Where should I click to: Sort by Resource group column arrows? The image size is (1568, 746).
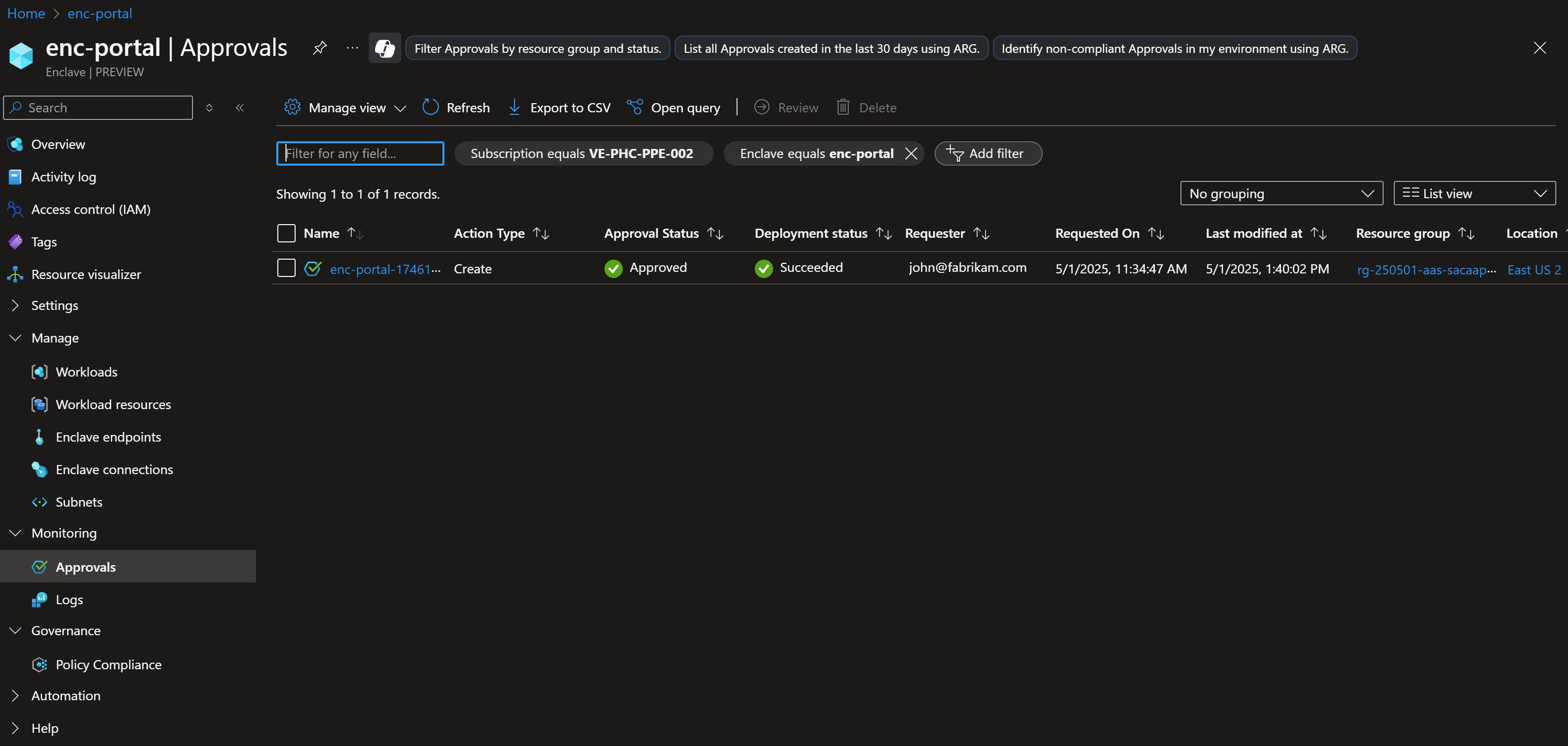click(x=1466, y=233)
